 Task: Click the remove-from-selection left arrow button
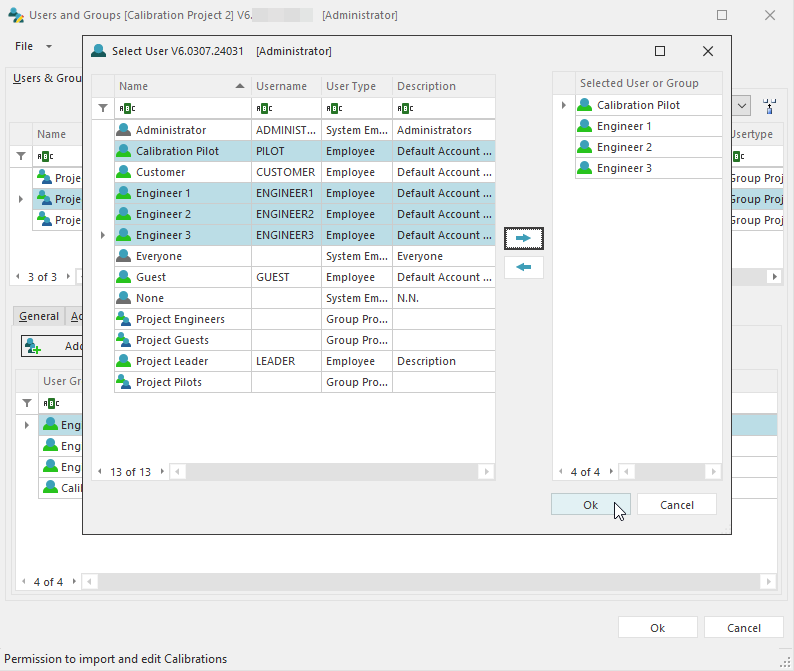[523, 267]
